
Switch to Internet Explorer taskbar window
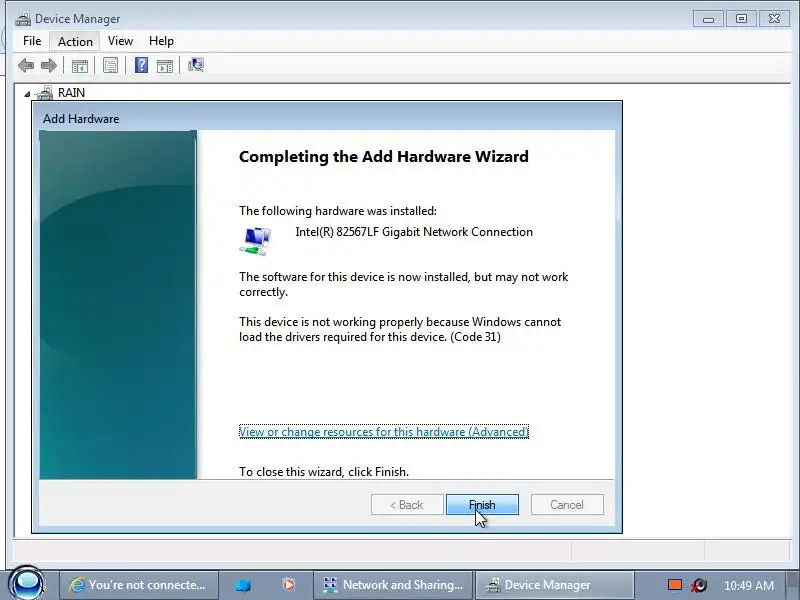[139, 585]
